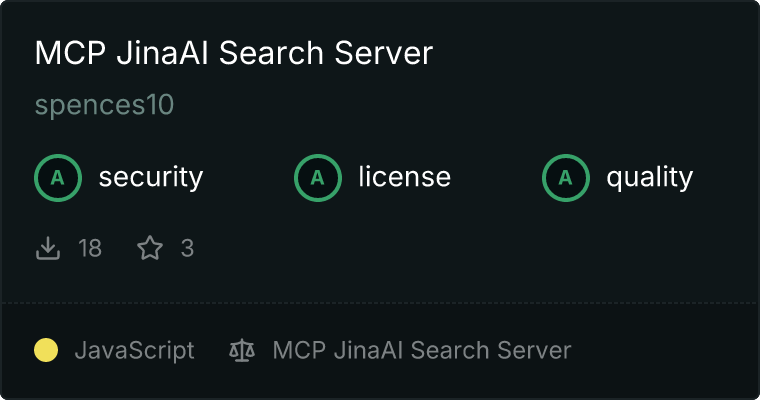
Task: Click the dashed divider above the footer
Action: 380,303
